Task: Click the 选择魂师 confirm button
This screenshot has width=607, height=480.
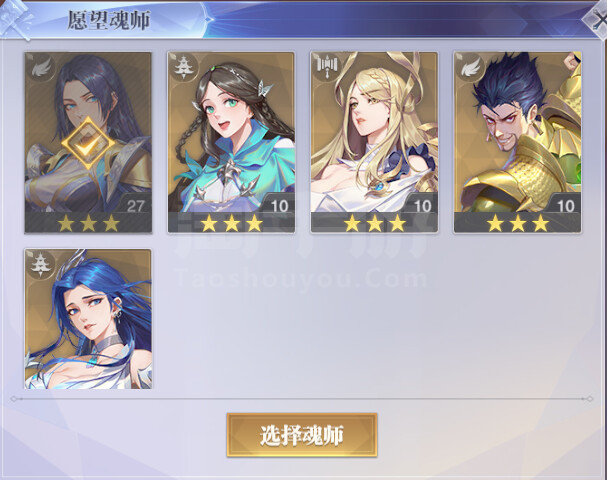Action: point(302,435)
